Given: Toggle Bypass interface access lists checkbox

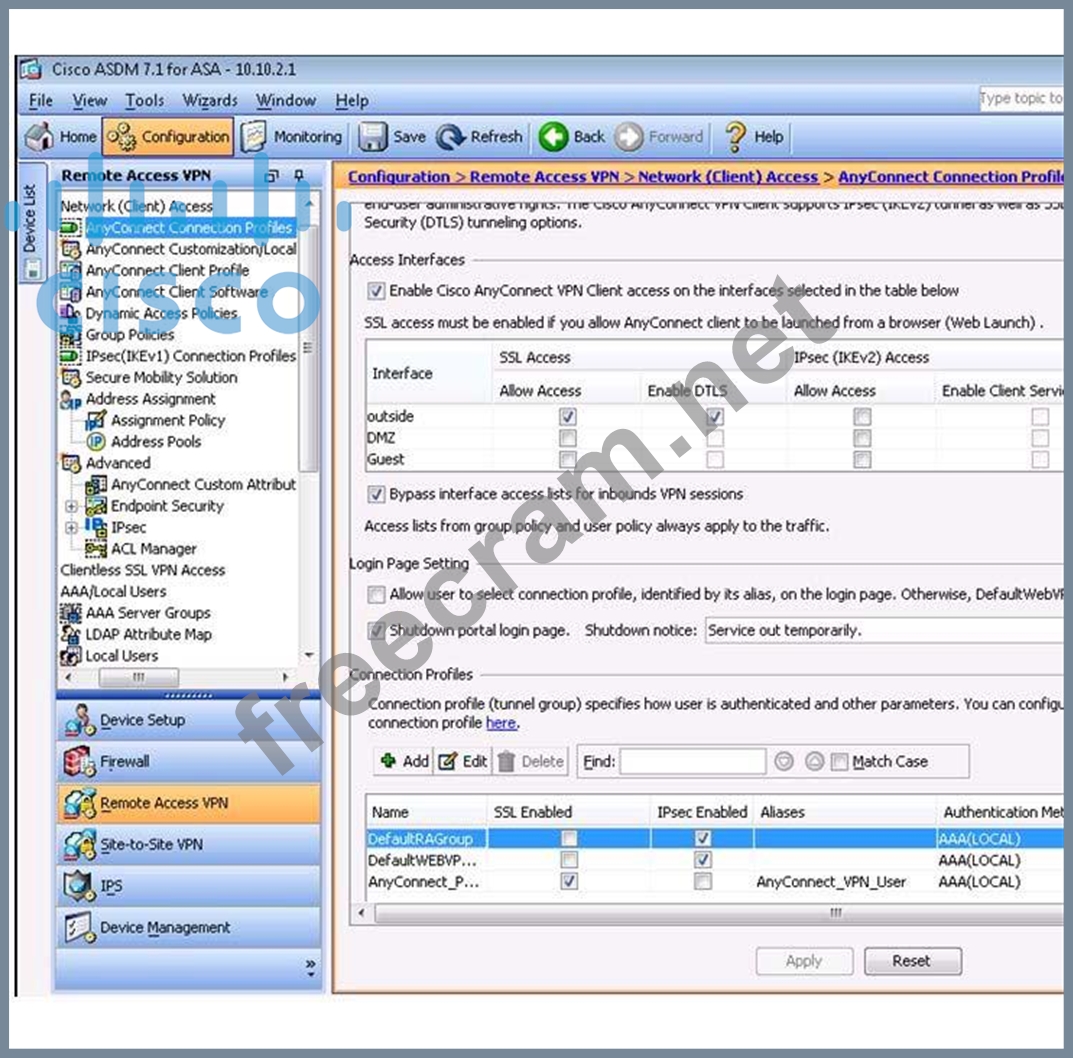Looking at the screenshot, I should pyautogui.click(x=376, y=494).
